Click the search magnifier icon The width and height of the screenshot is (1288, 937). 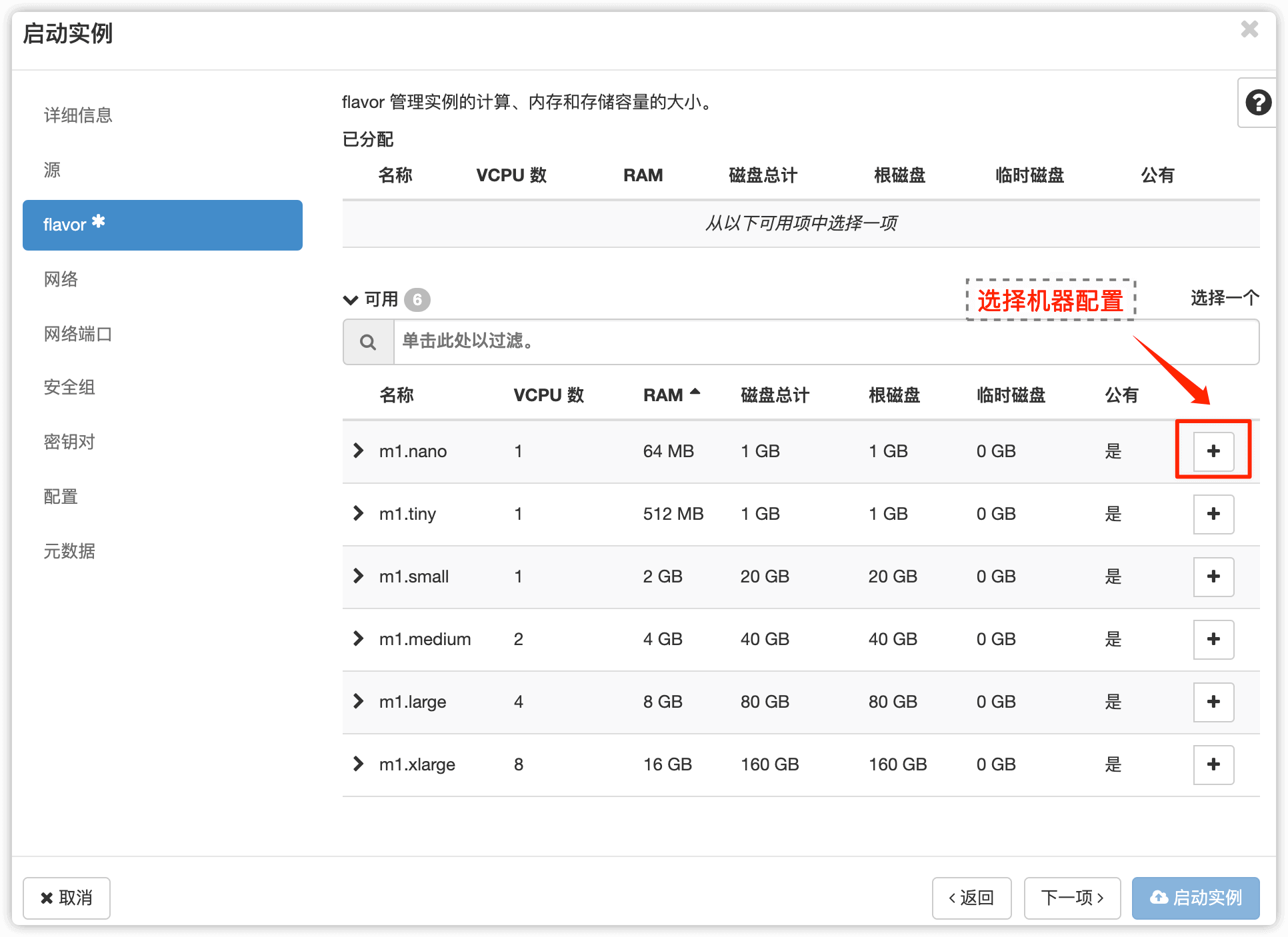click(368, 342)
